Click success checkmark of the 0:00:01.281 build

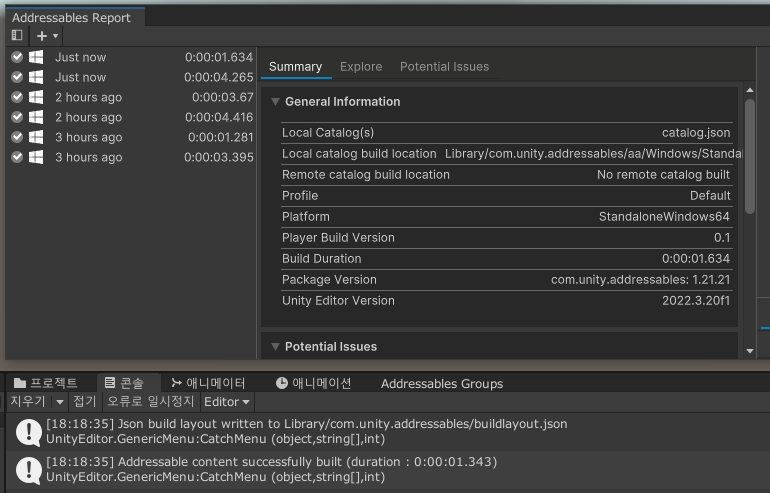click(x=17, y=137)
